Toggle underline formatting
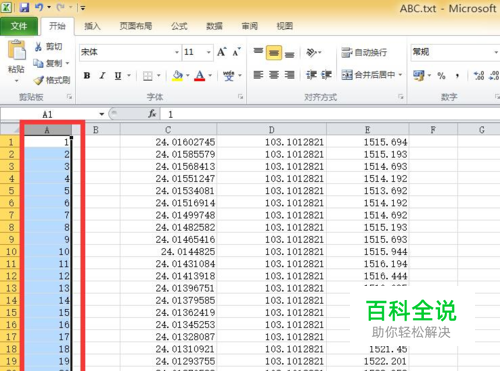The image size is (500, 371). [118, 76]
